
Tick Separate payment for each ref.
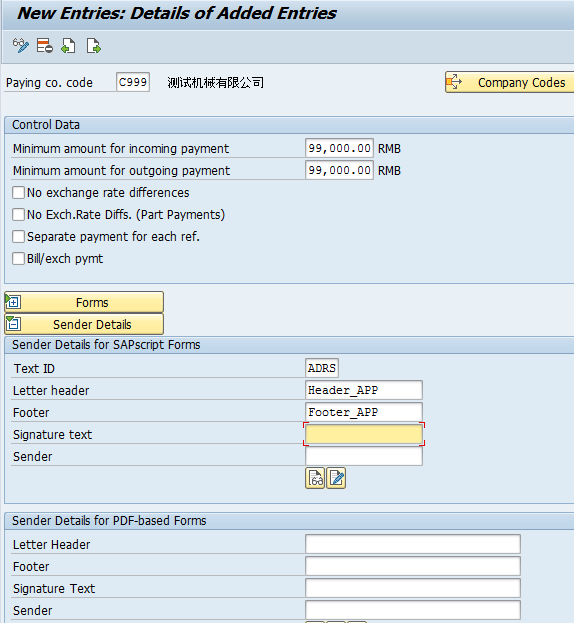(x=18, y=237)
